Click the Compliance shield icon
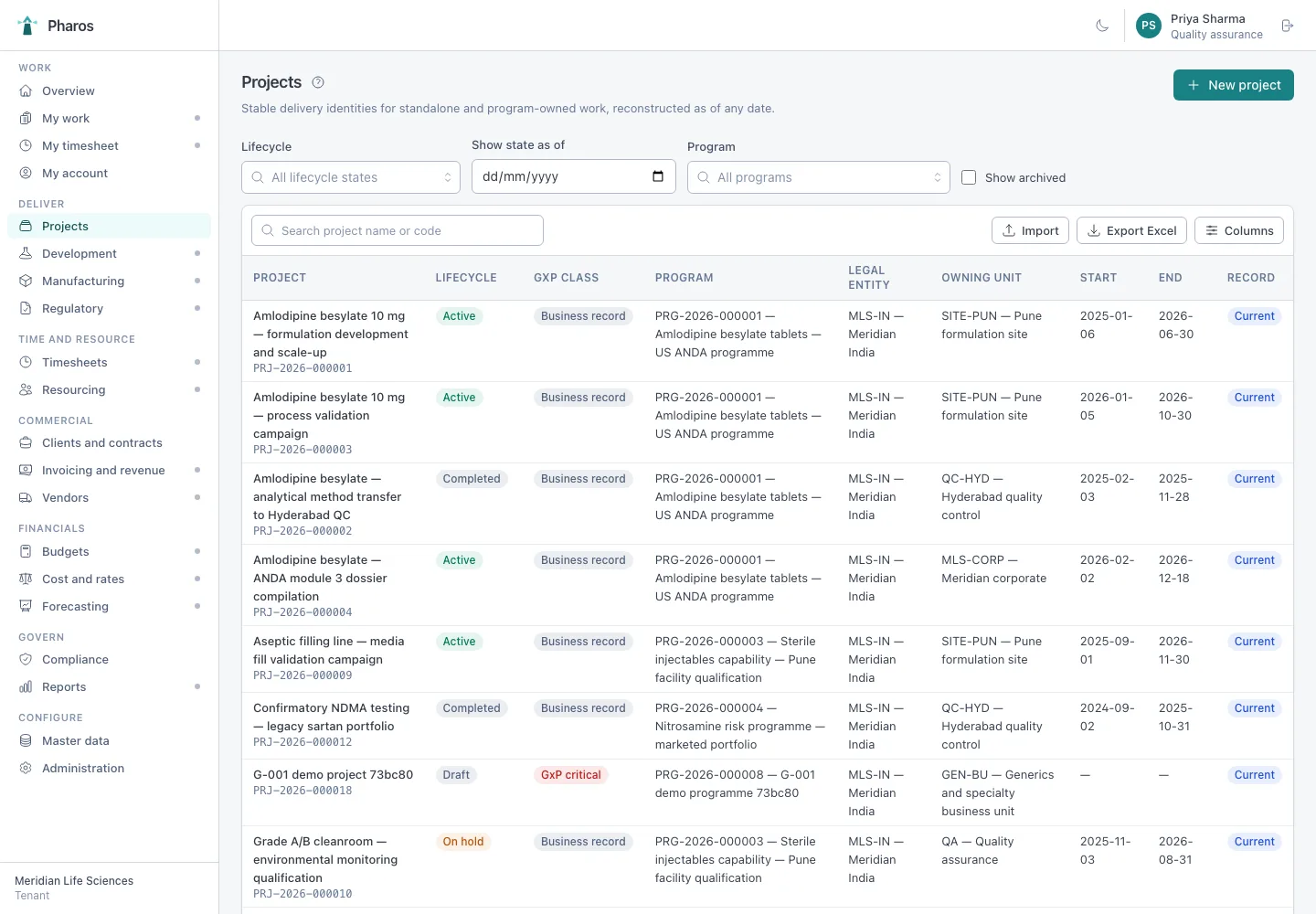 click(x=26, y=659)
